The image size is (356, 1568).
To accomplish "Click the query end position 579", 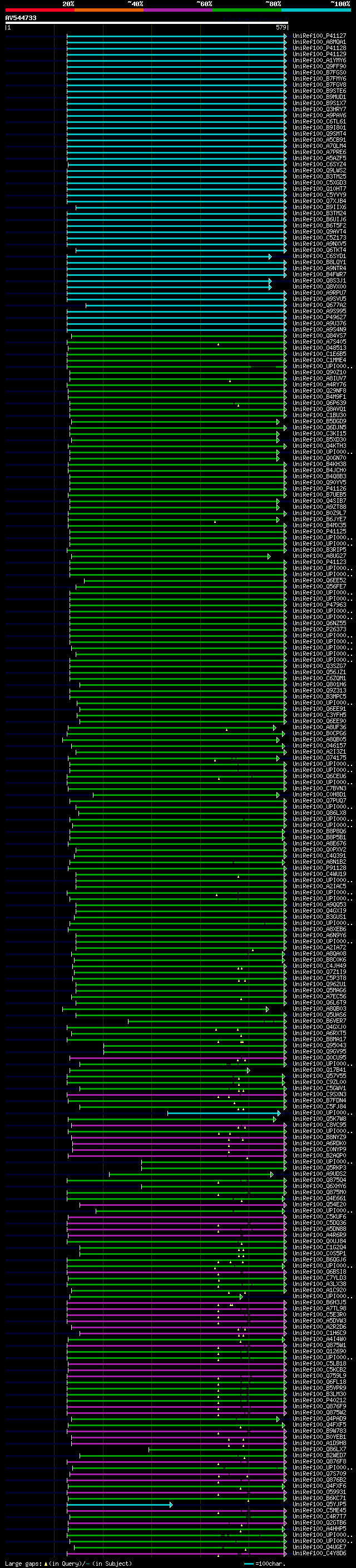I will (281, 27).
